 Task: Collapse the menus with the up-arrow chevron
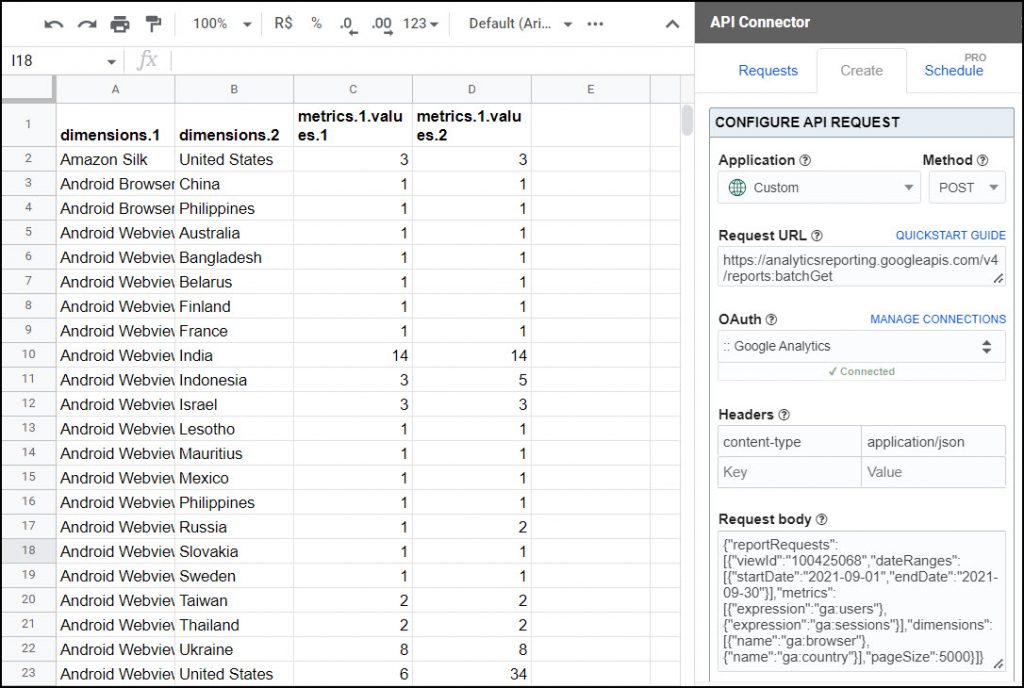[672, 24]
